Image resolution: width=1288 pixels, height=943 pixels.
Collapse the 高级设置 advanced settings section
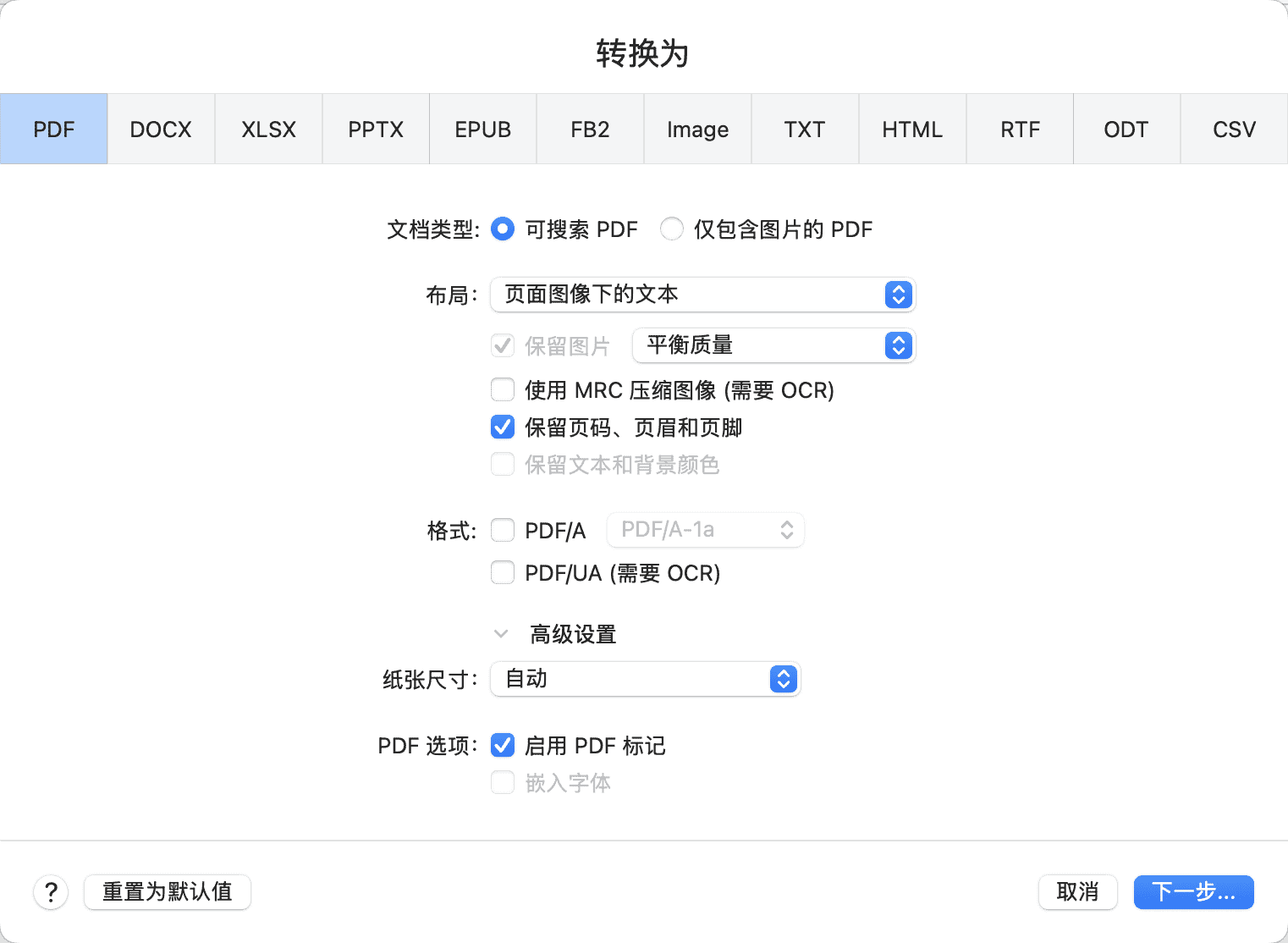click(x=499, y=633)
